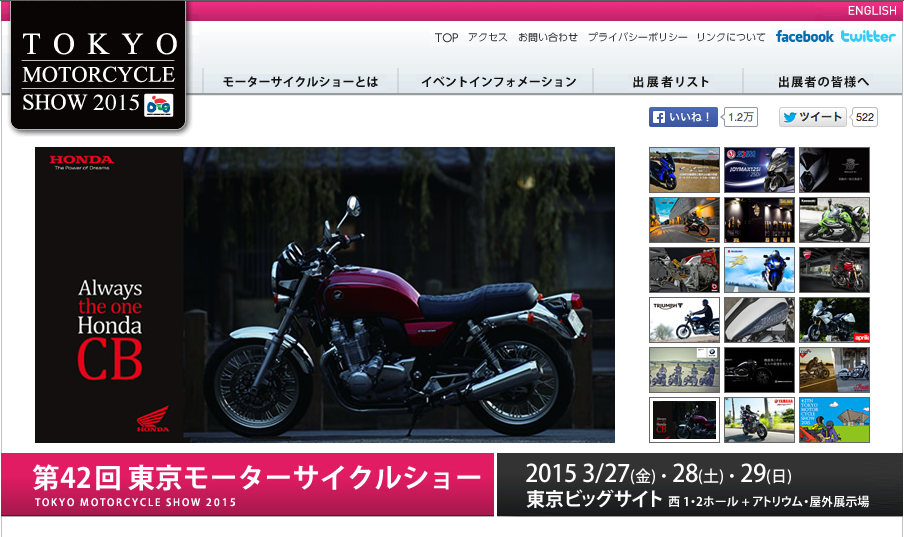Visit the facebook page logo link
The height and width of the screenshot is (537, 904).
pyautogui.click(x=804, y=37)
